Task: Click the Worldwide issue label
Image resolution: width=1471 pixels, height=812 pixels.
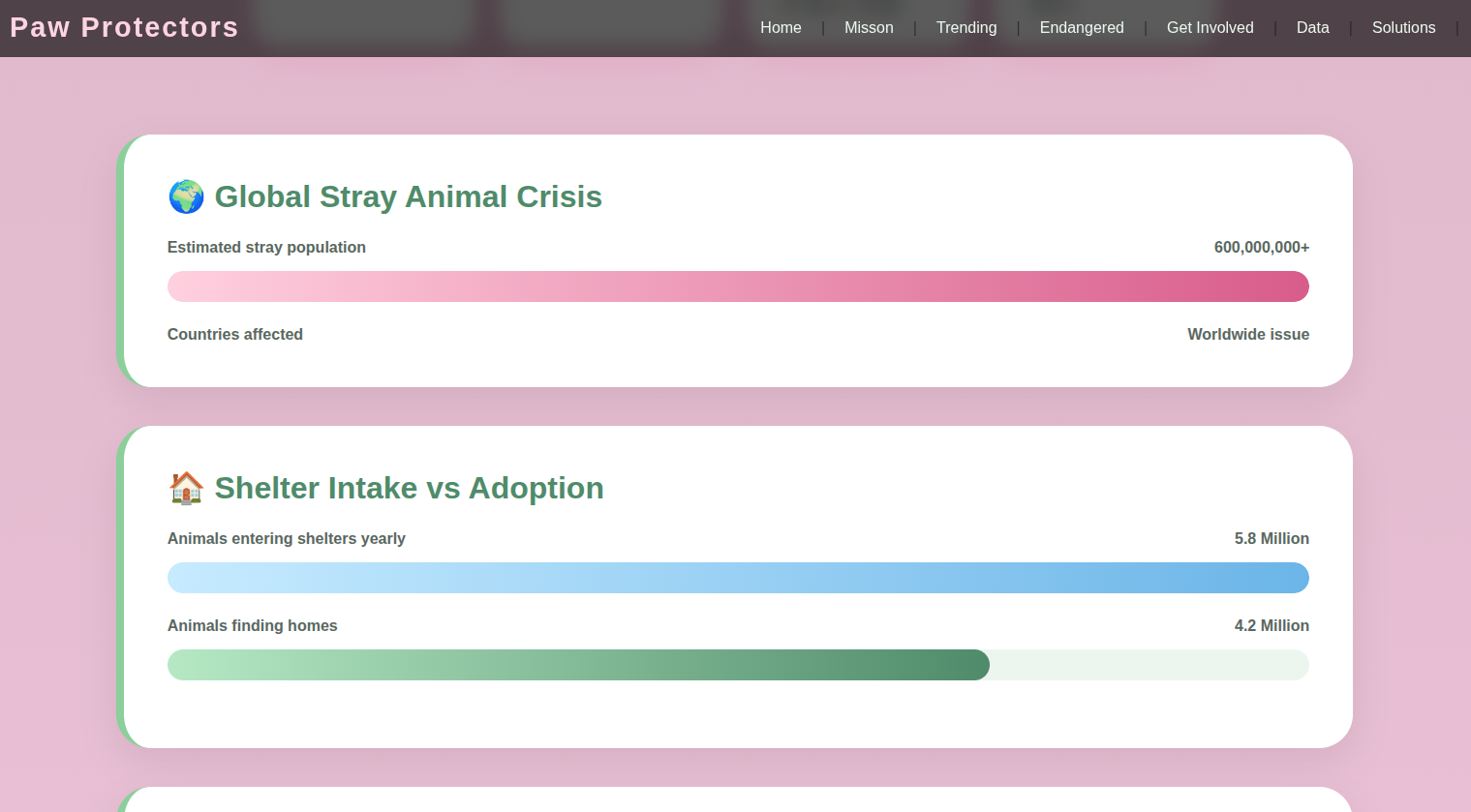Action: (1248, 335)
